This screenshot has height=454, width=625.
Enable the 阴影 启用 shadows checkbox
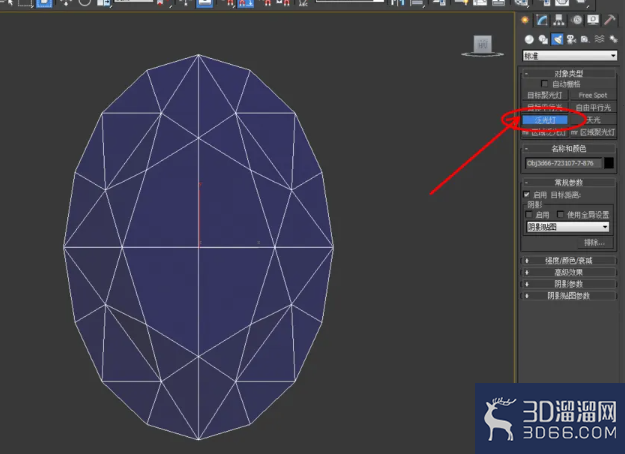(x=529, y=215)
